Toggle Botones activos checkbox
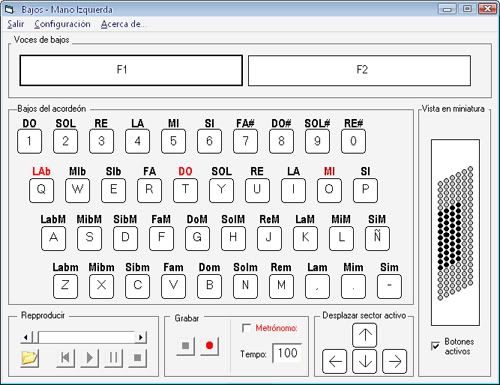 click(435, 346)
